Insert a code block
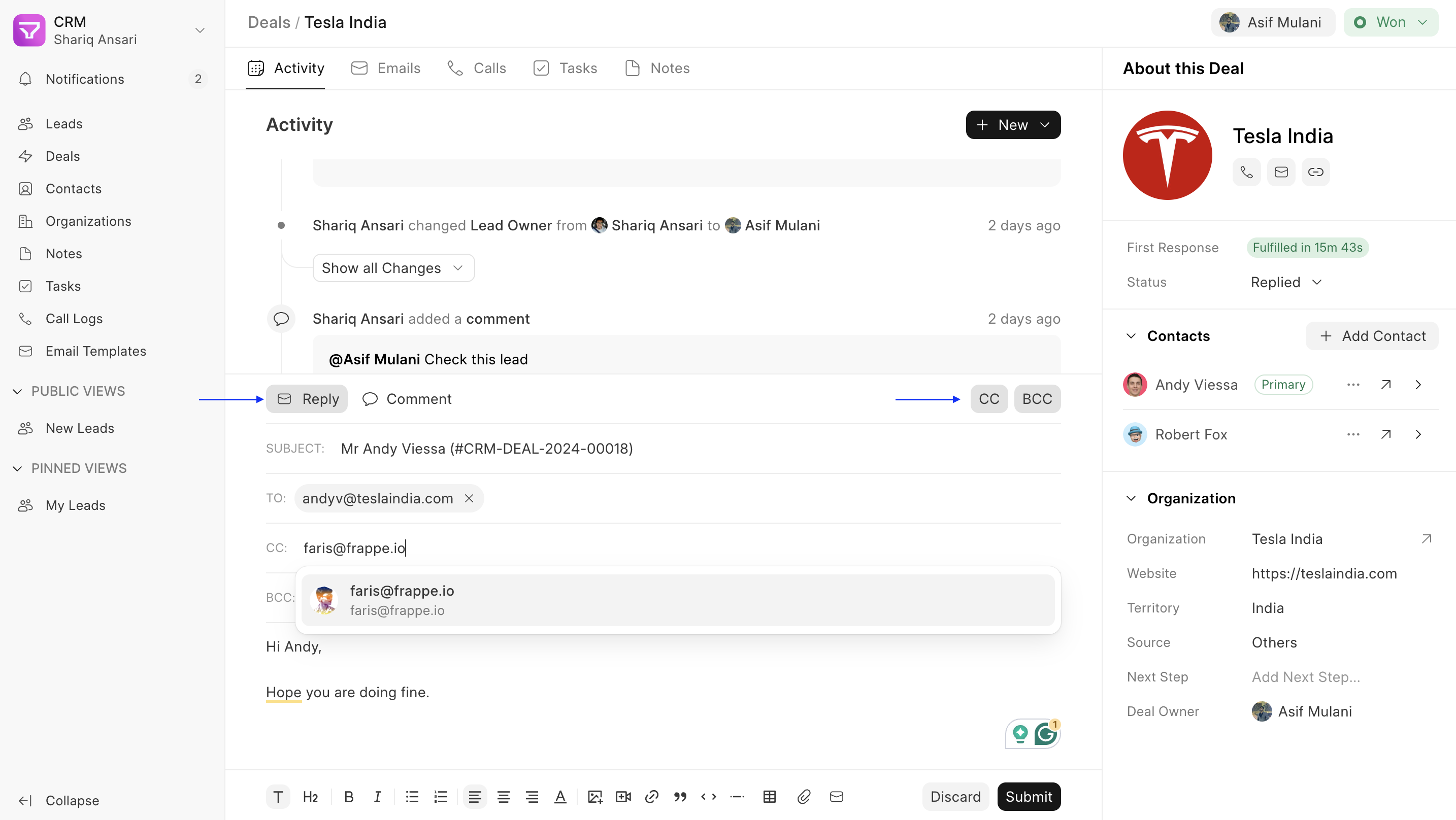 [708, 797]
